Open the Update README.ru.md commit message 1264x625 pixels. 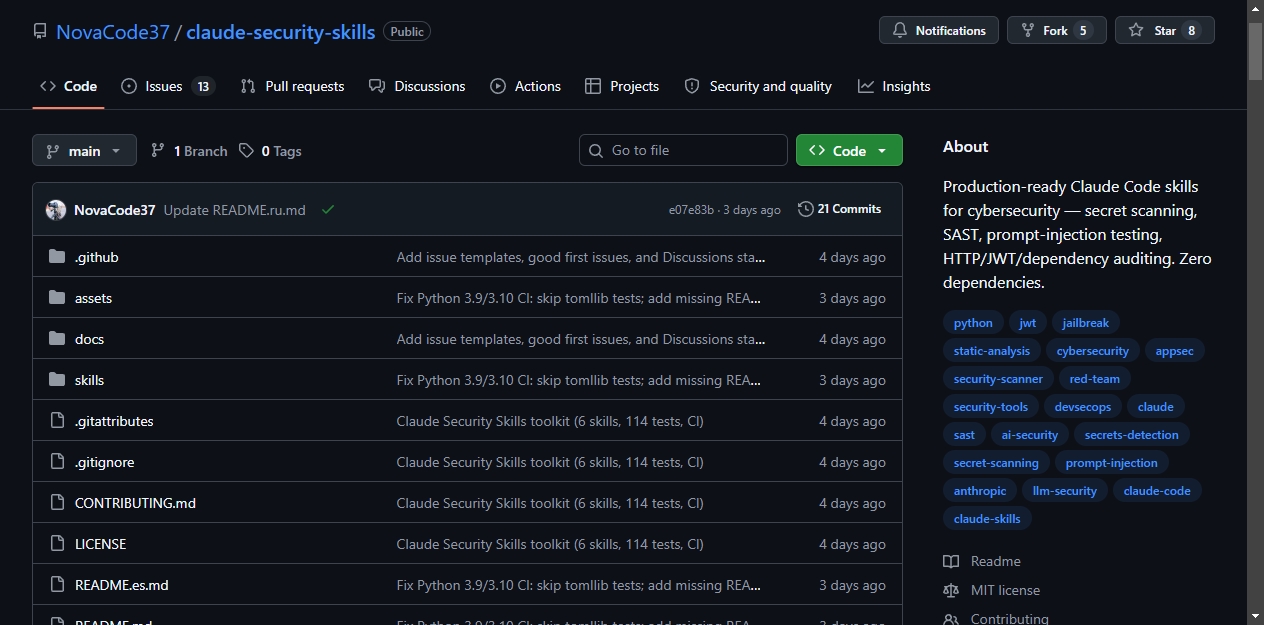coord(235,210)
